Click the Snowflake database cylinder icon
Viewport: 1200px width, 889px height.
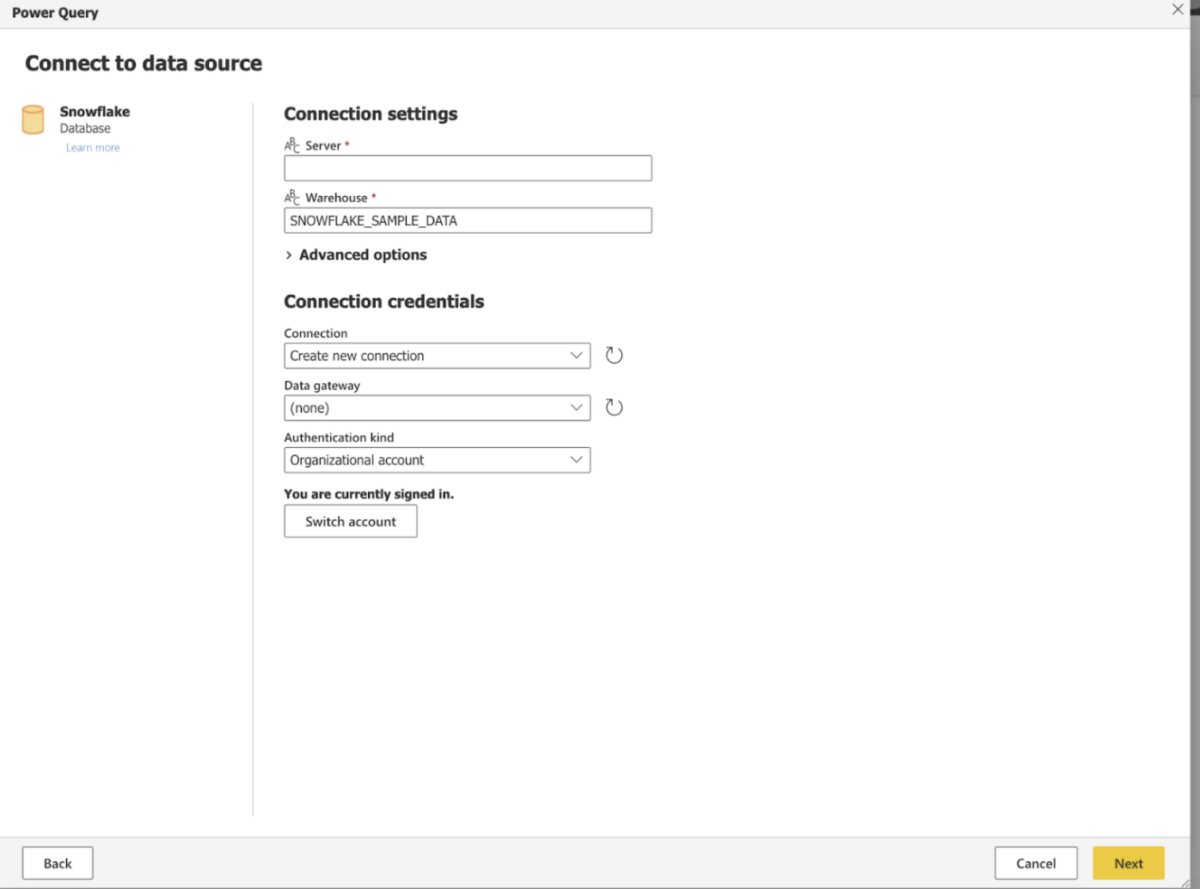coord(33,120)
